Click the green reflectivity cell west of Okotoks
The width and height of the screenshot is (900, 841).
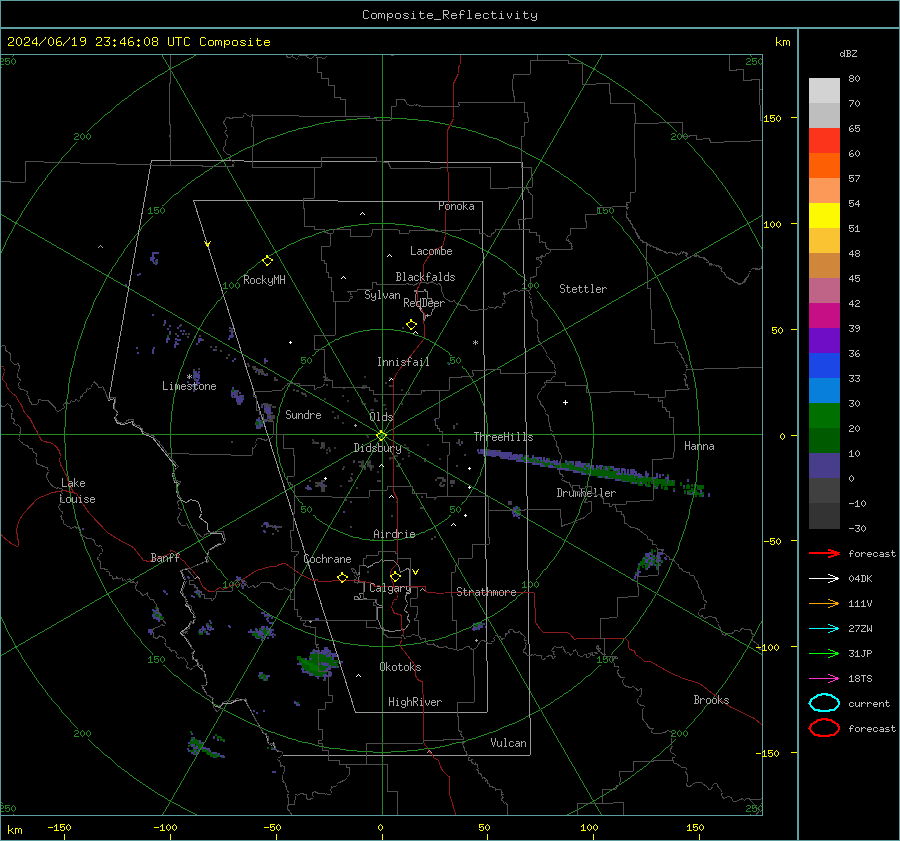click(319, 663)
